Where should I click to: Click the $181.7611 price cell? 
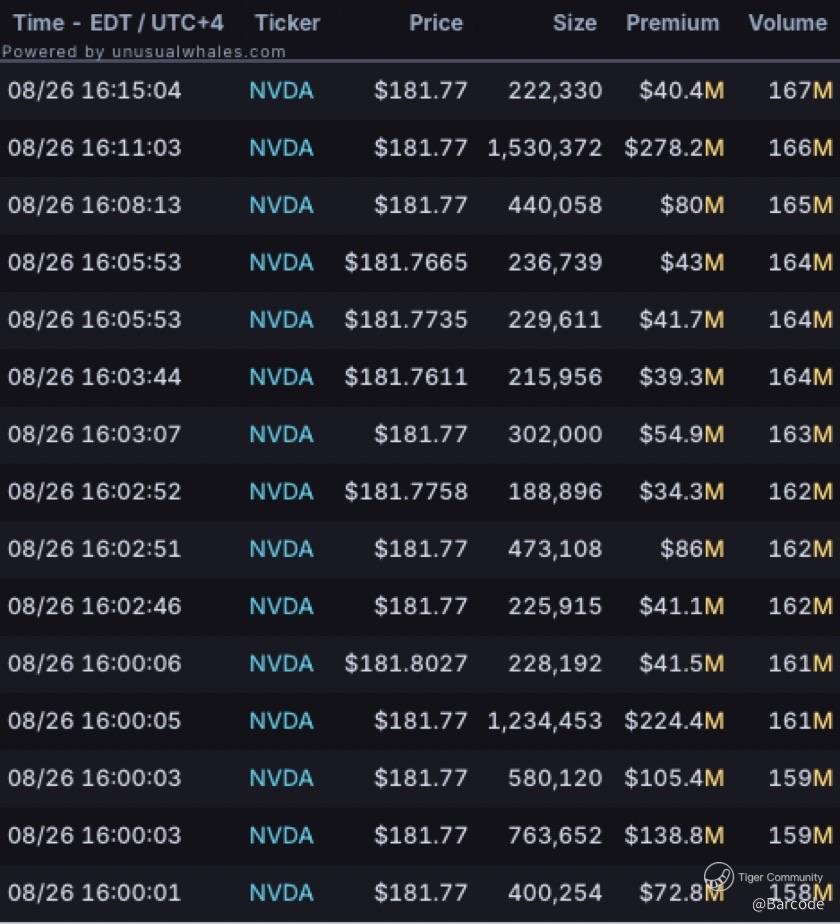(406, 377)
